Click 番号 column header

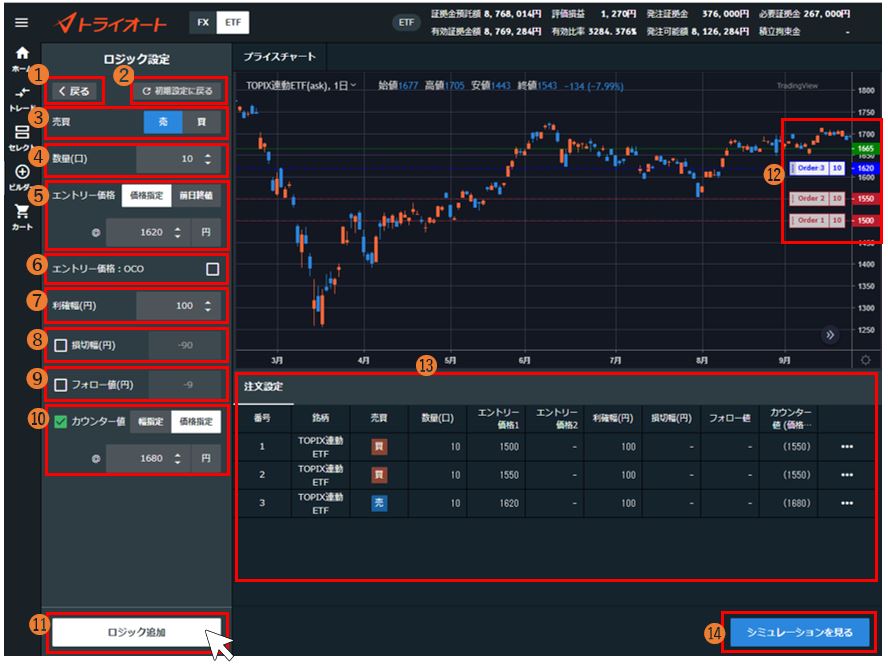click(262, 418)
